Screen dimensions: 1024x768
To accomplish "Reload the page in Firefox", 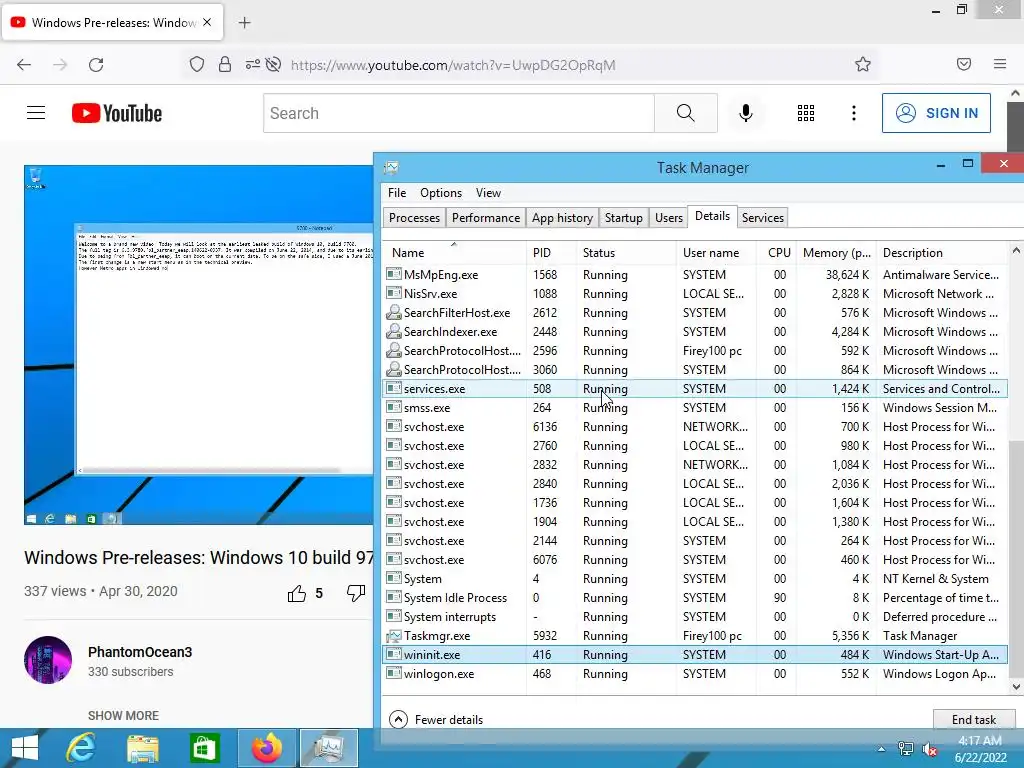I will coord(96,65).
